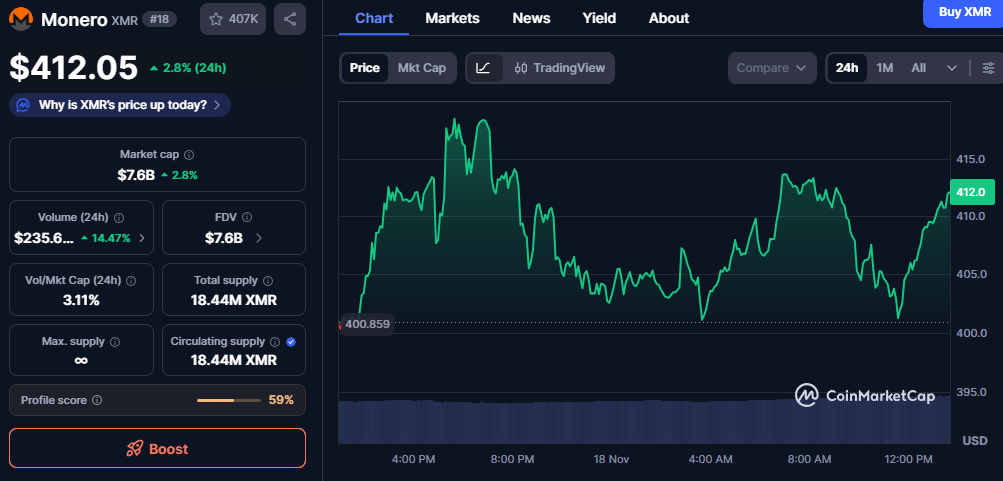Viewport: 1003px width, 481px height.
Task: Click the Buy XMR button
Action: pos(964,11)
